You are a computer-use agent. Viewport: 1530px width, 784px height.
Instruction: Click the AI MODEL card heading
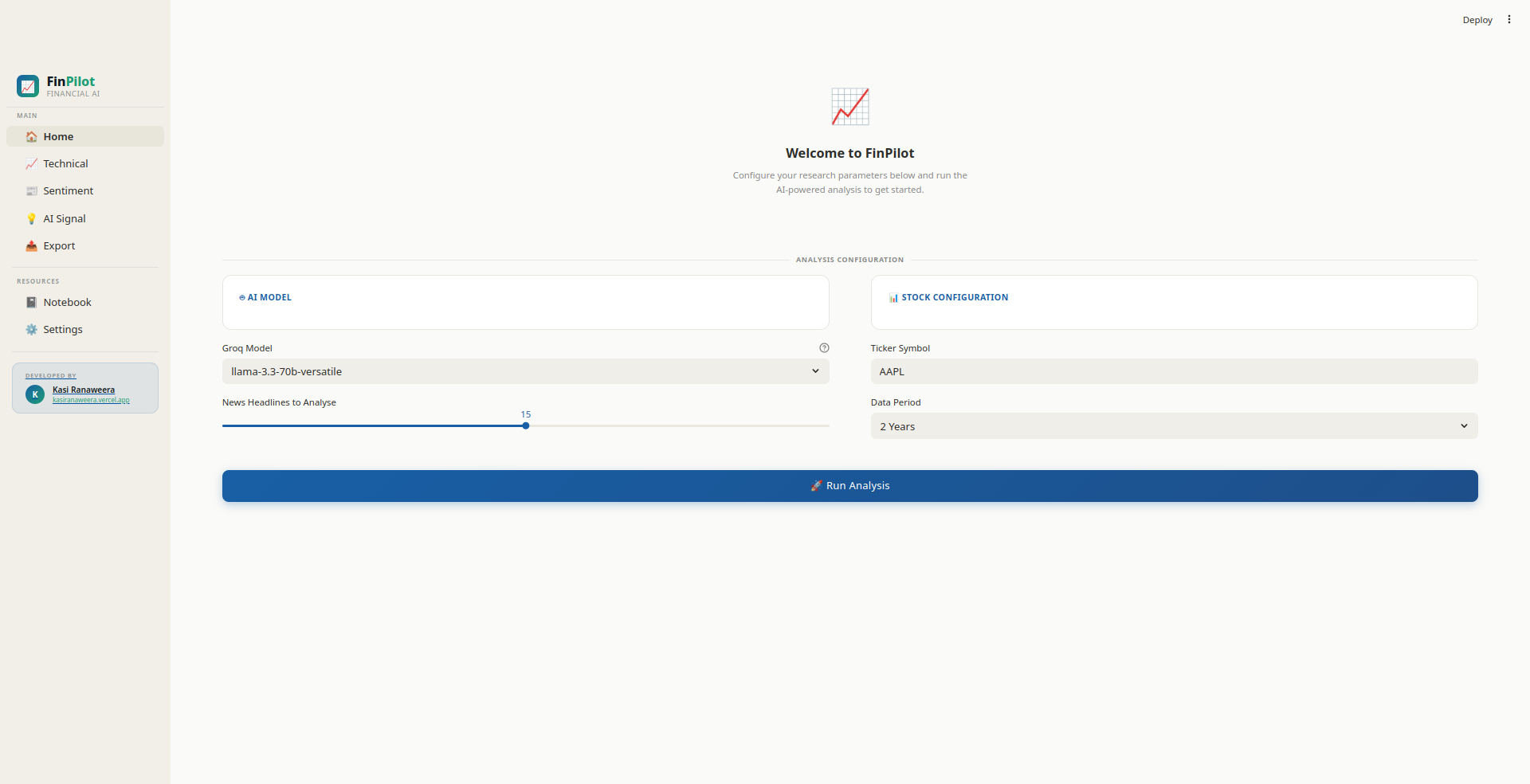pos(265,298)
